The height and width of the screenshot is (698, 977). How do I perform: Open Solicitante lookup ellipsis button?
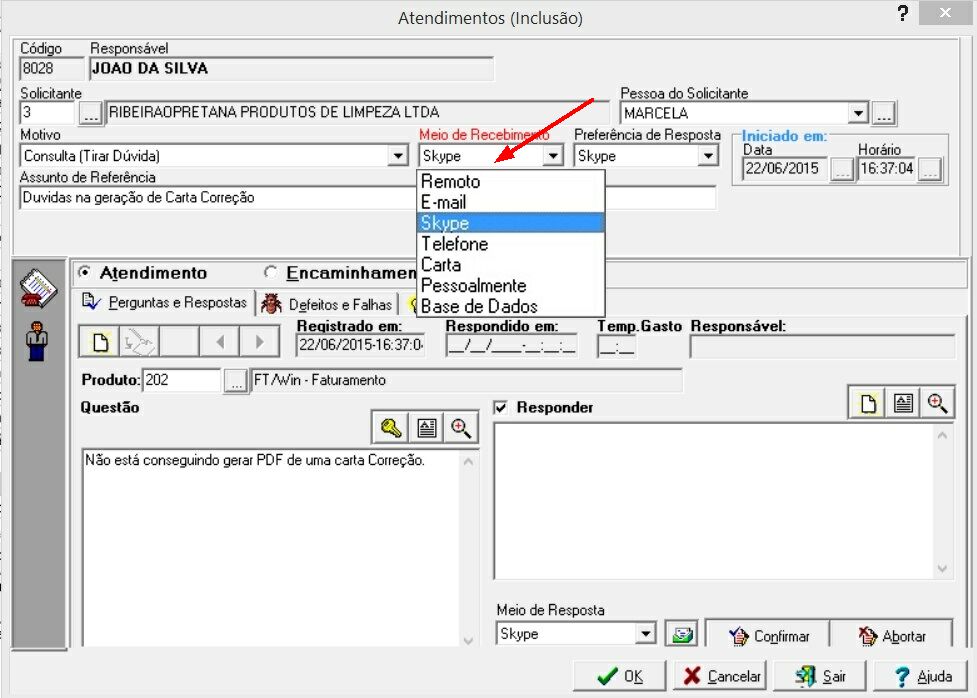coord(91,113)
